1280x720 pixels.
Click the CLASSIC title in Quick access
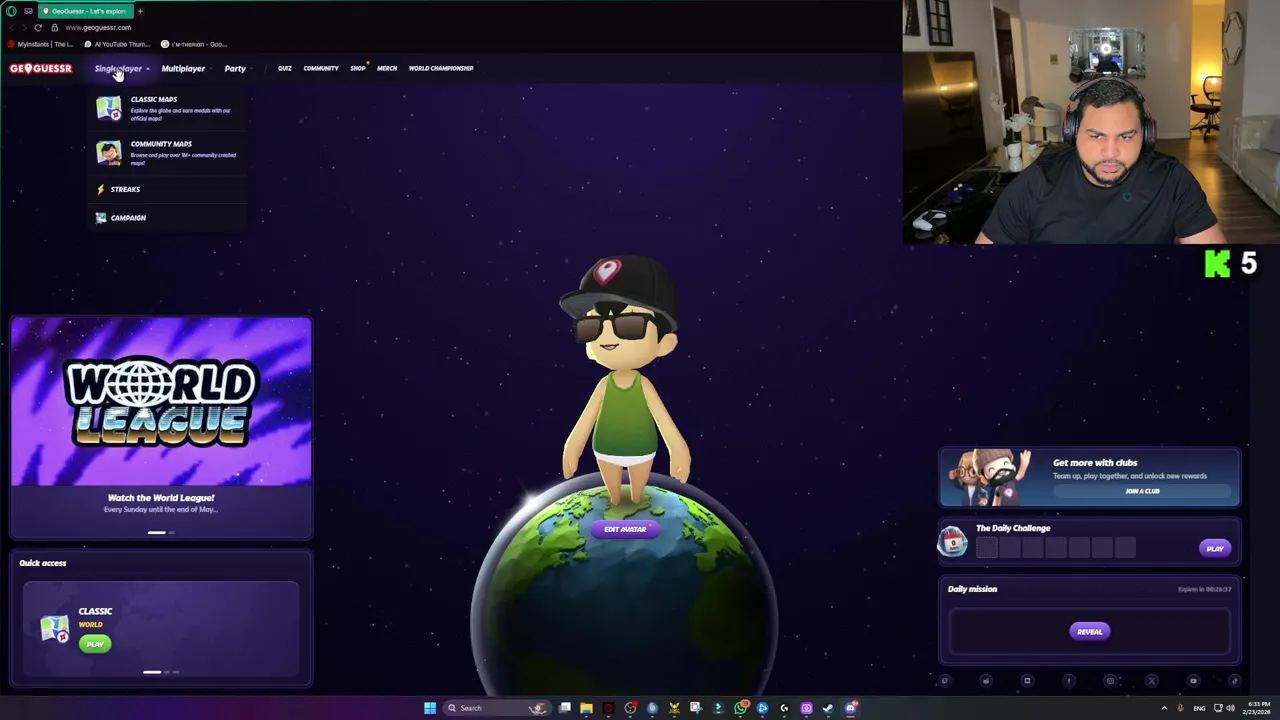pos(96,611)
